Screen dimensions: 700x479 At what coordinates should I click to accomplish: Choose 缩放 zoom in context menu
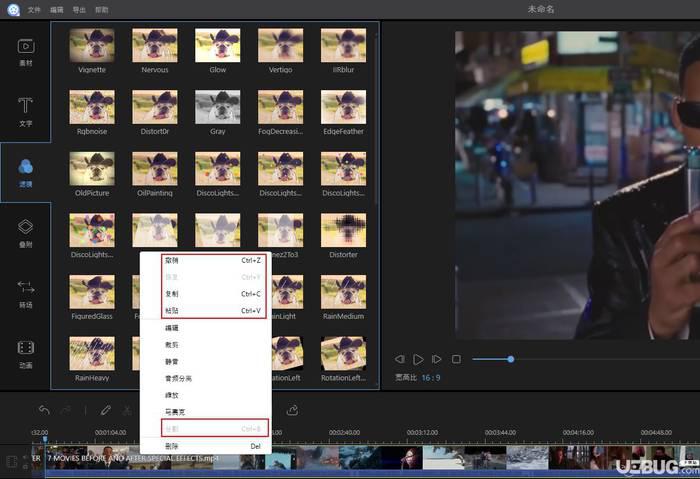point(206,395)
